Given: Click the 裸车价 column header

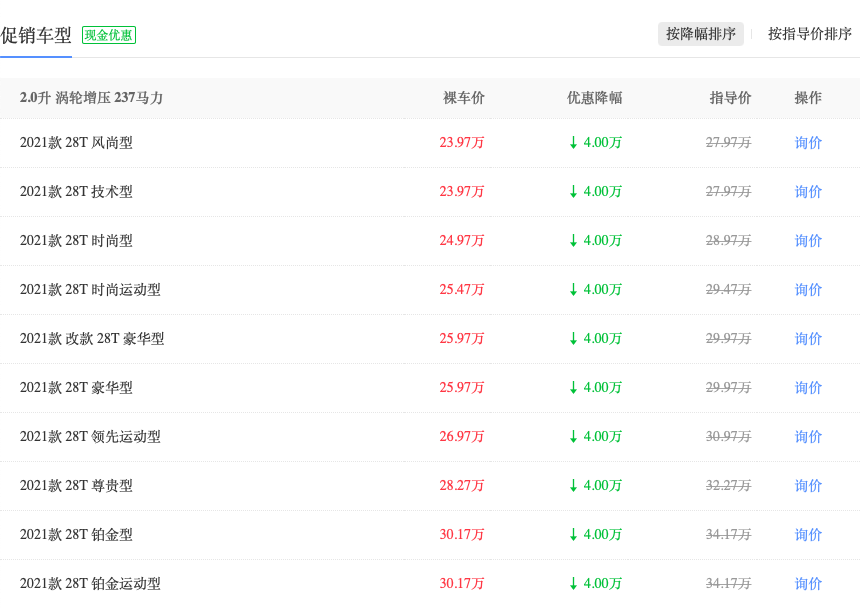Looking at the screenshot, I should 464,98.
